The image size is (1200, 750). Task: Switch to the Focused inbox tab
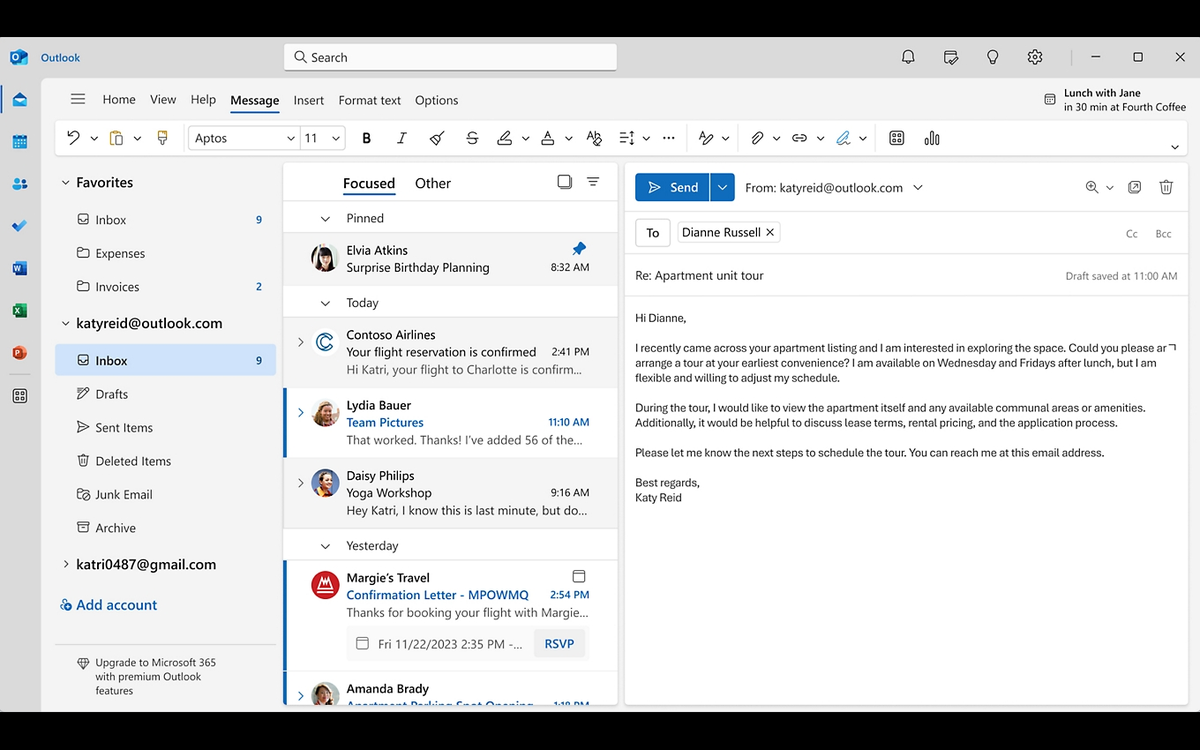[369, 183]
